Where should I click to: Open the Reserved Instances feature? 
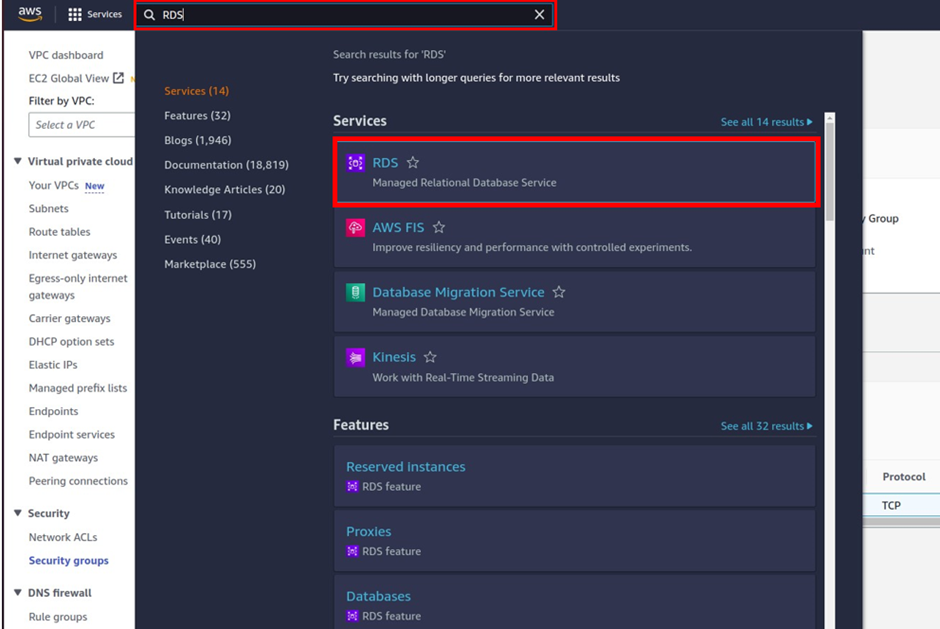tap(406, 467)
